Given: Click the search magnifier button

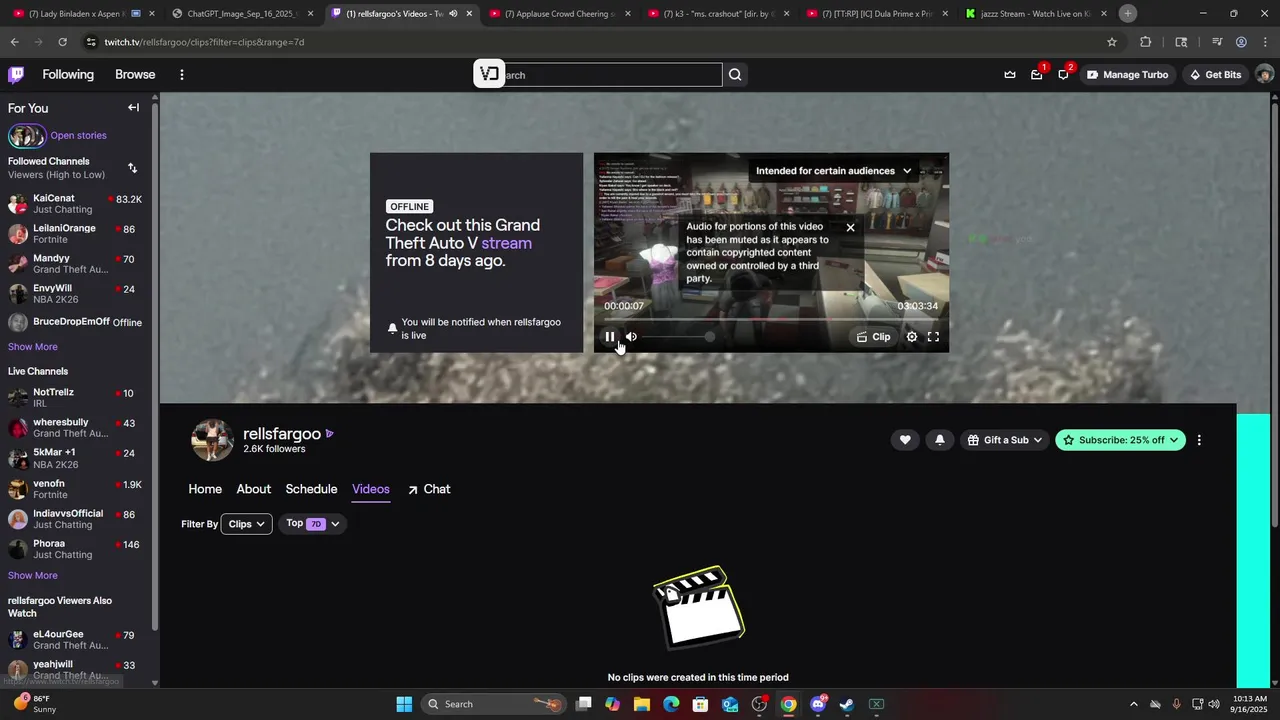Looking at the screenshot, I should point(735,75).
